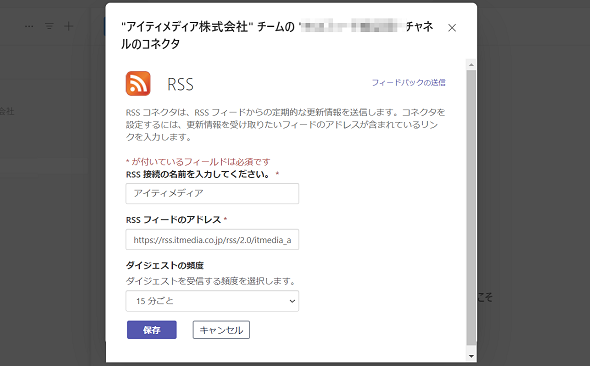Viewport: 590px width, 366px height.
Task: Click the RSS フィードのアドレス label
Action: (x=173, y=220)
